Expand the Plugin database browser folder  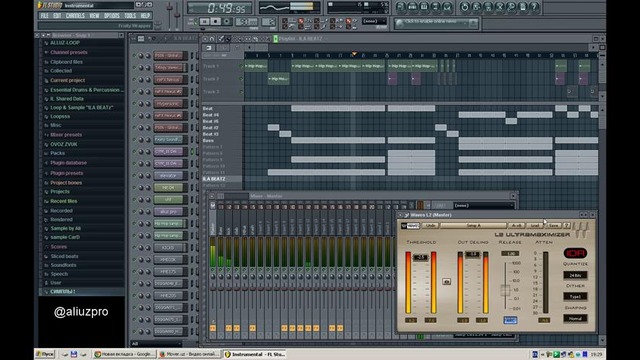68,162
